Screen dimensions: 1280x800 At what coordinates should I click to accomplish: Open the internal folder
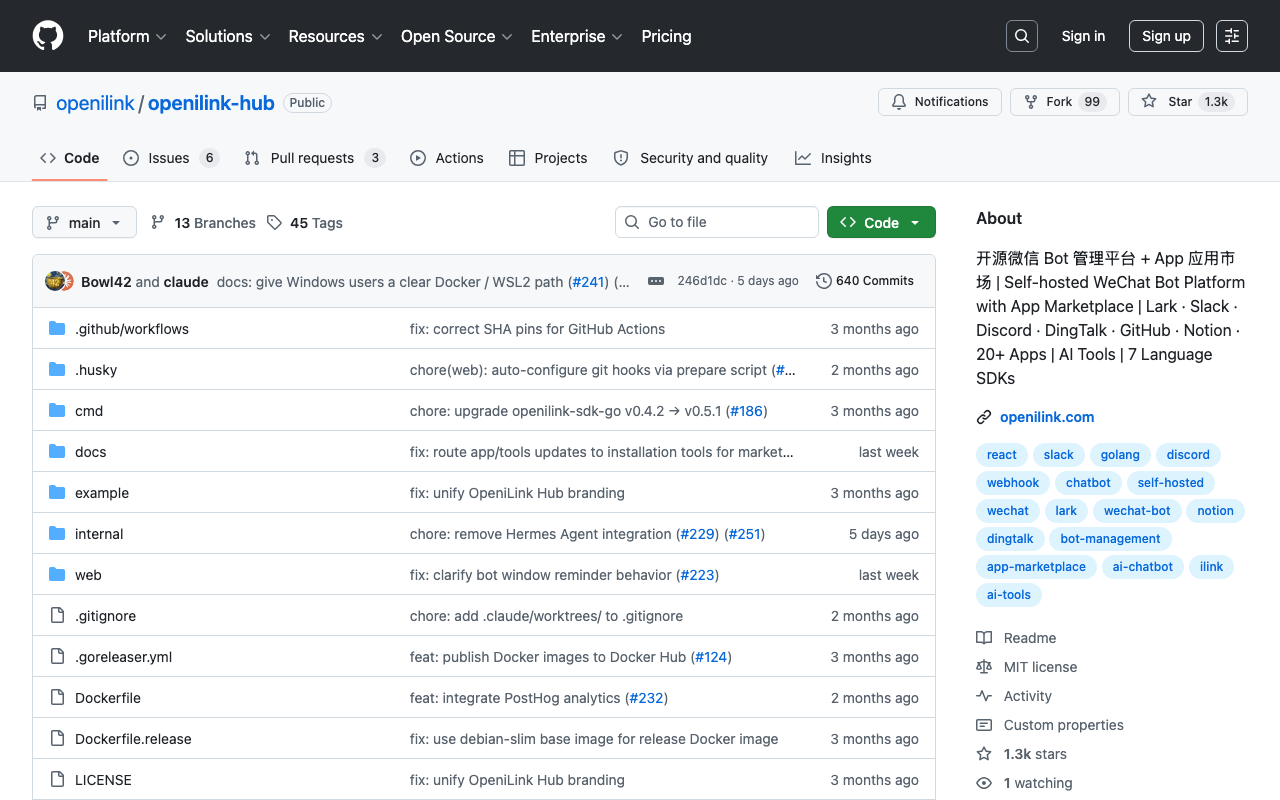(x=99, y=534)
